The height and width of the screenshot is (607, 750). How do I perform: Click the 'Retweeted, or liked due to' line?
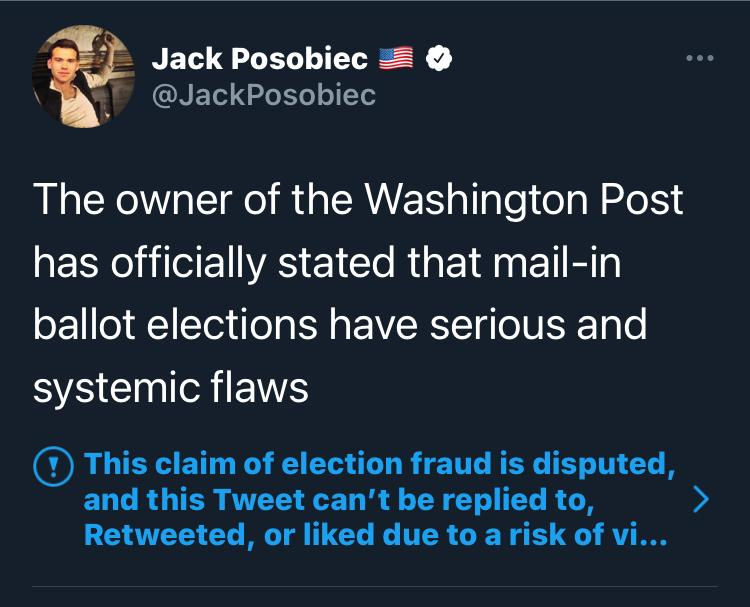point(375,534)
